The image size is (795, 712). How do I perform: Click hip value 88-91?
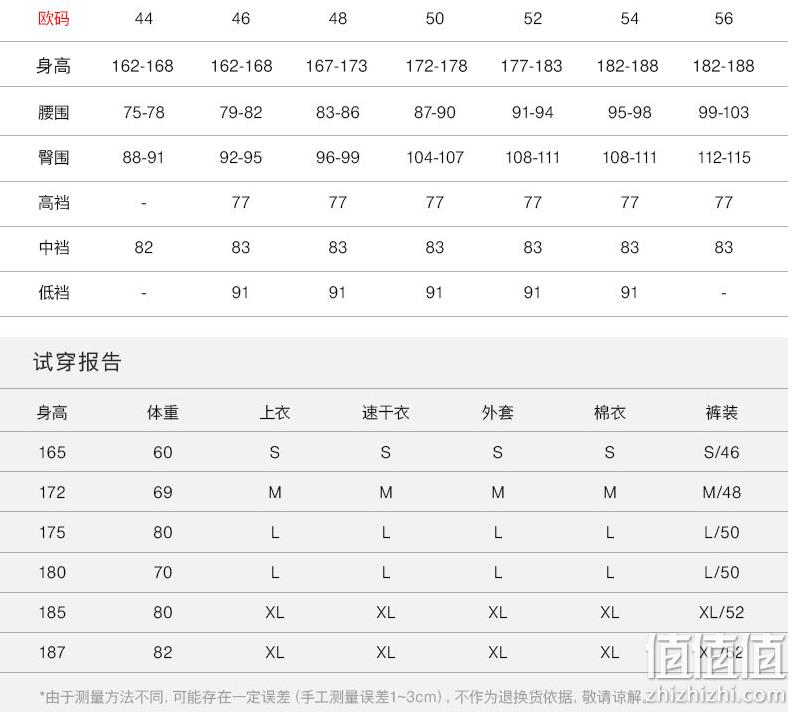[x=143, y=157]
